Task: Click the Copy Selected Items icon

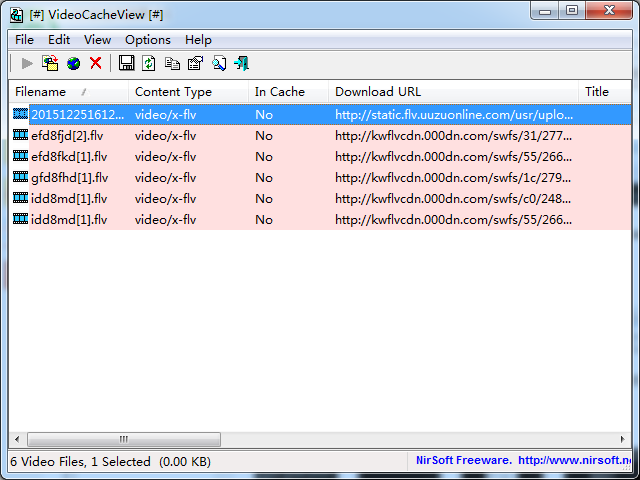Action: point(172,64)
